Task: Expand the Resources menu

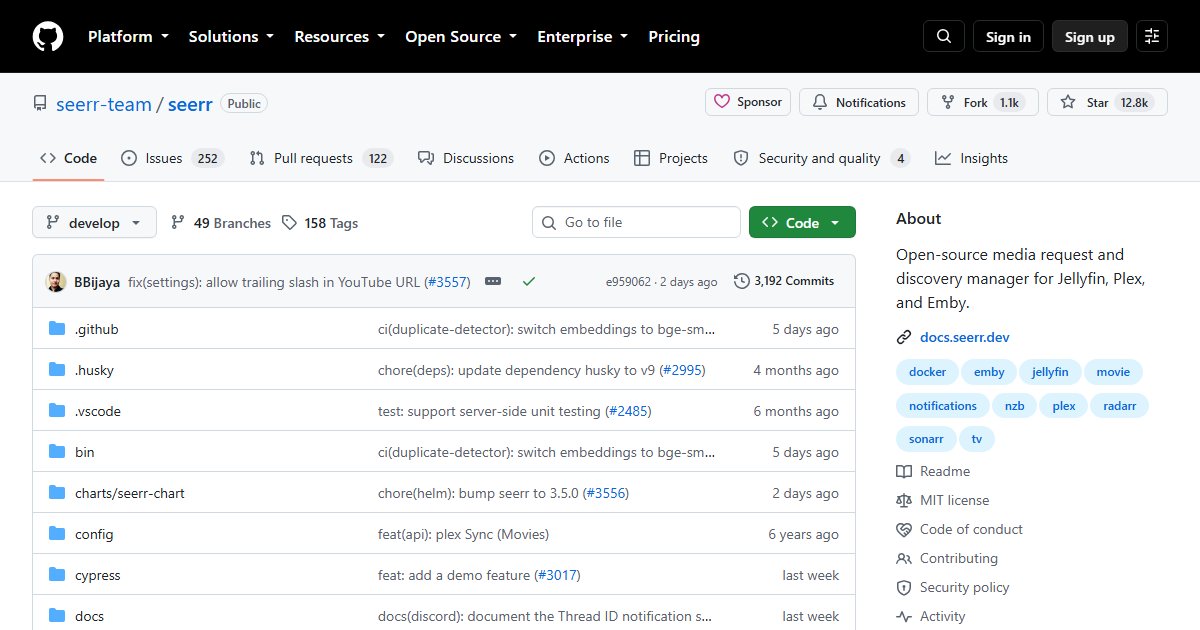Action: click(x=339, y=37)
